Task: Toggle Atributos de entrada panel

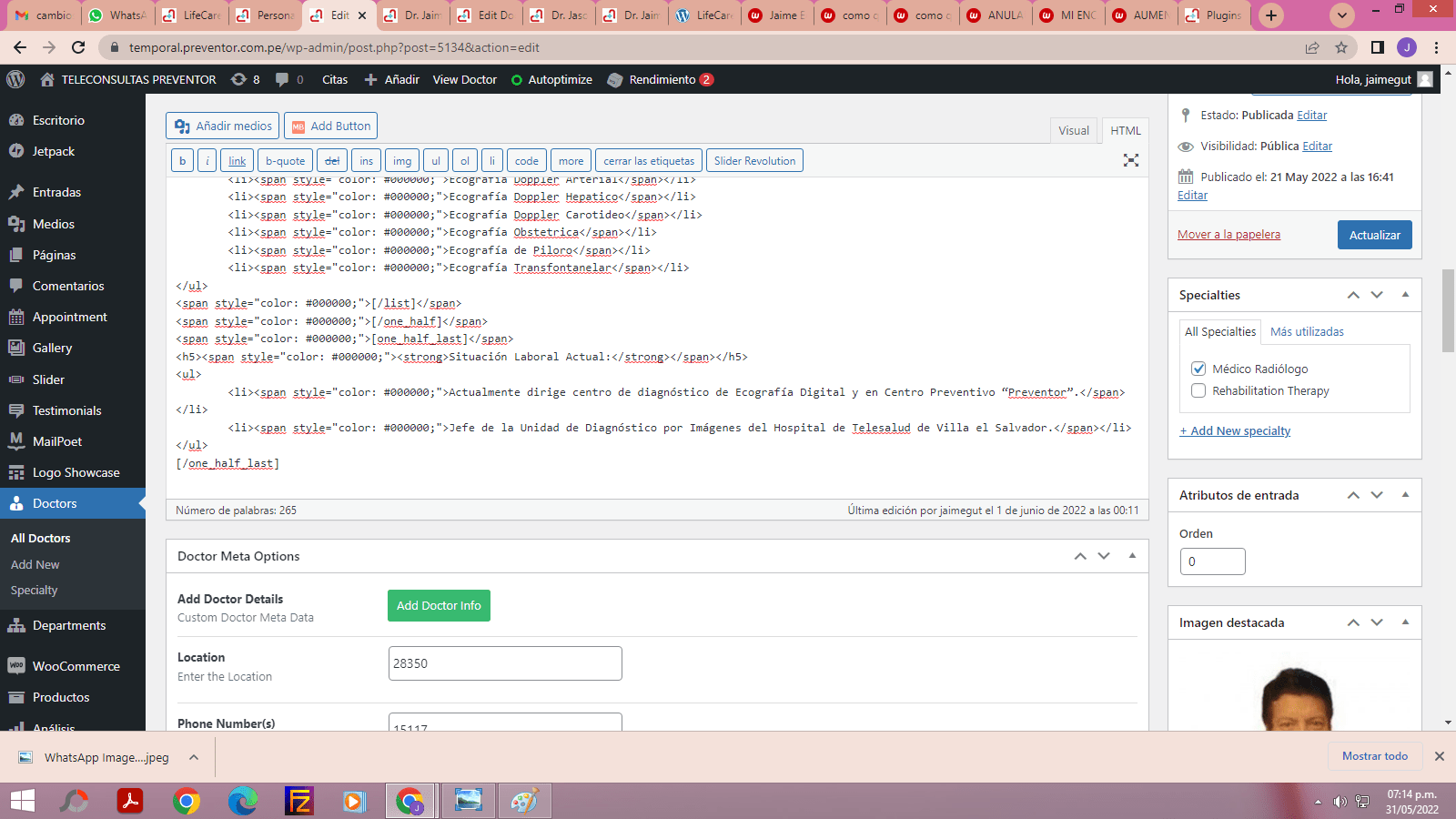Action: [1405, 495]
